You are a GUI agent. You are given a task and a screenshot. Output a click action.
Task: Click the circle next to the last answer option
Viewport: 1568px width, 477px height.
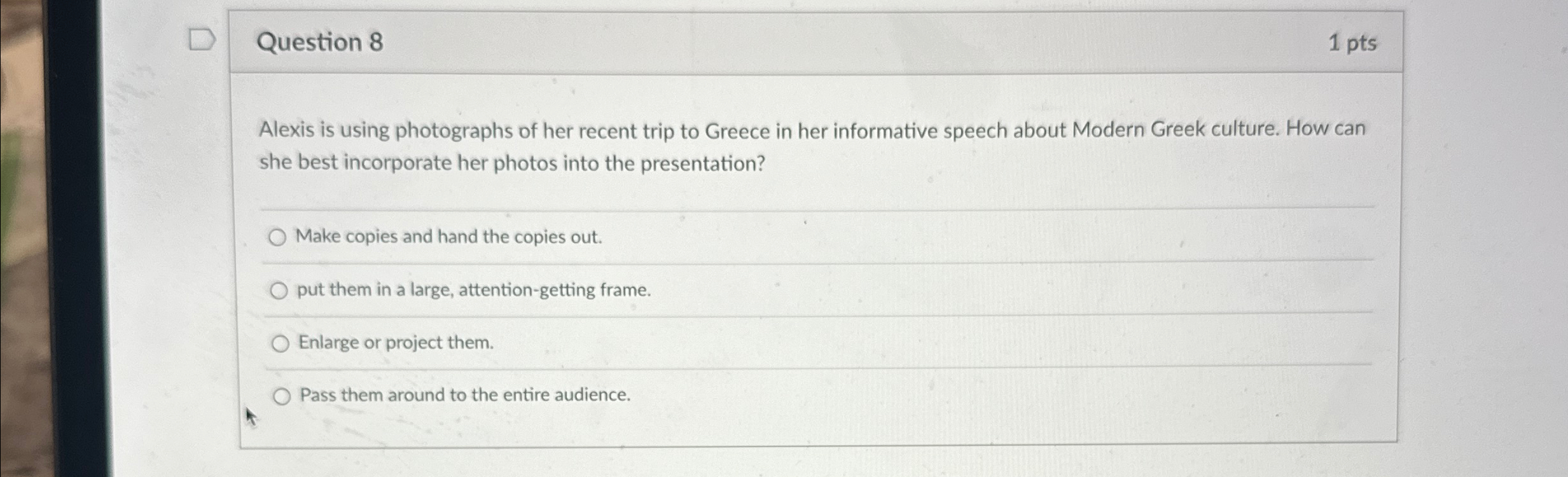[281, 396]
